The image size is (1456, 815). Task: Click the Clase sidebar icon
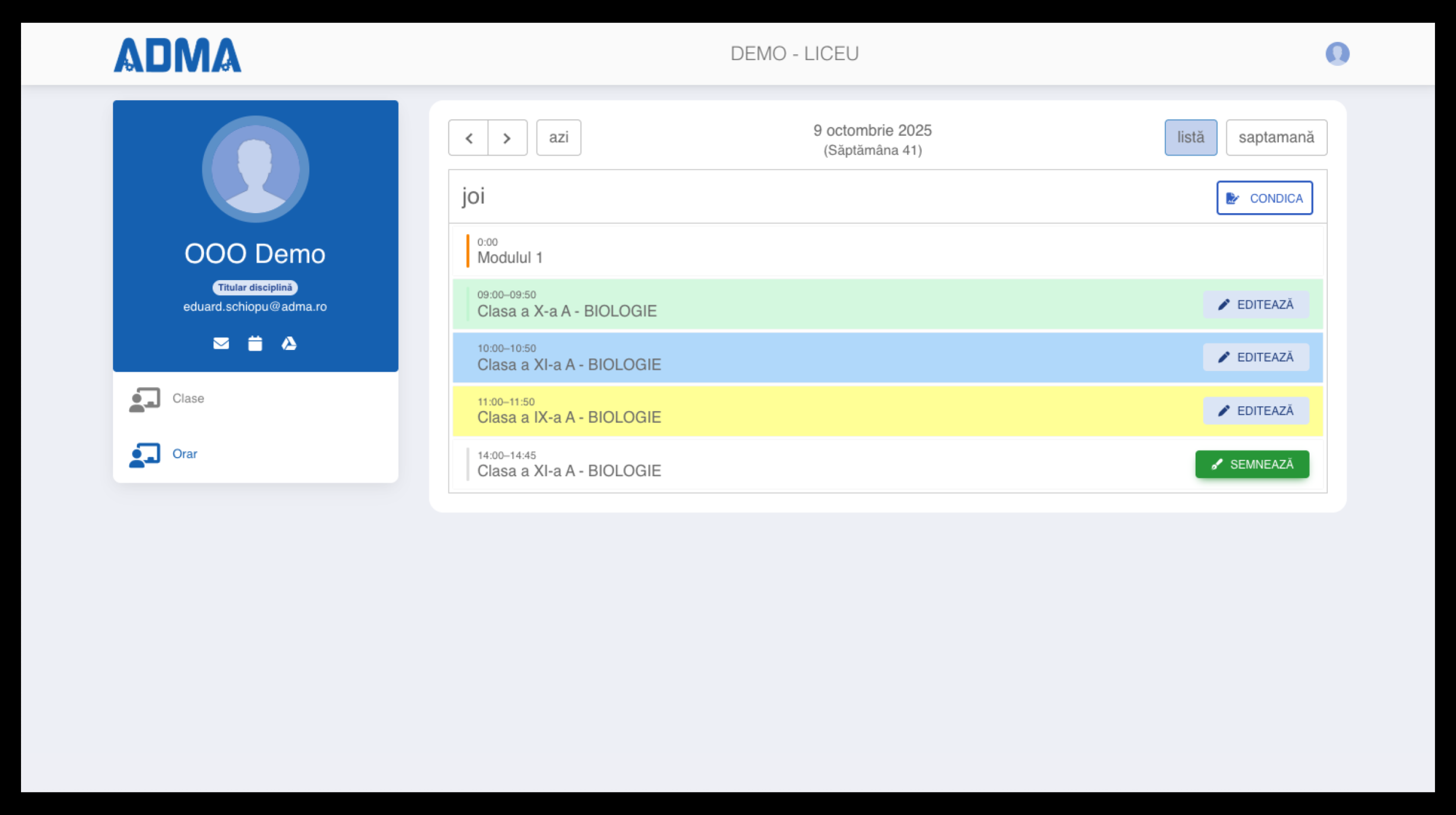click(144, 399)
